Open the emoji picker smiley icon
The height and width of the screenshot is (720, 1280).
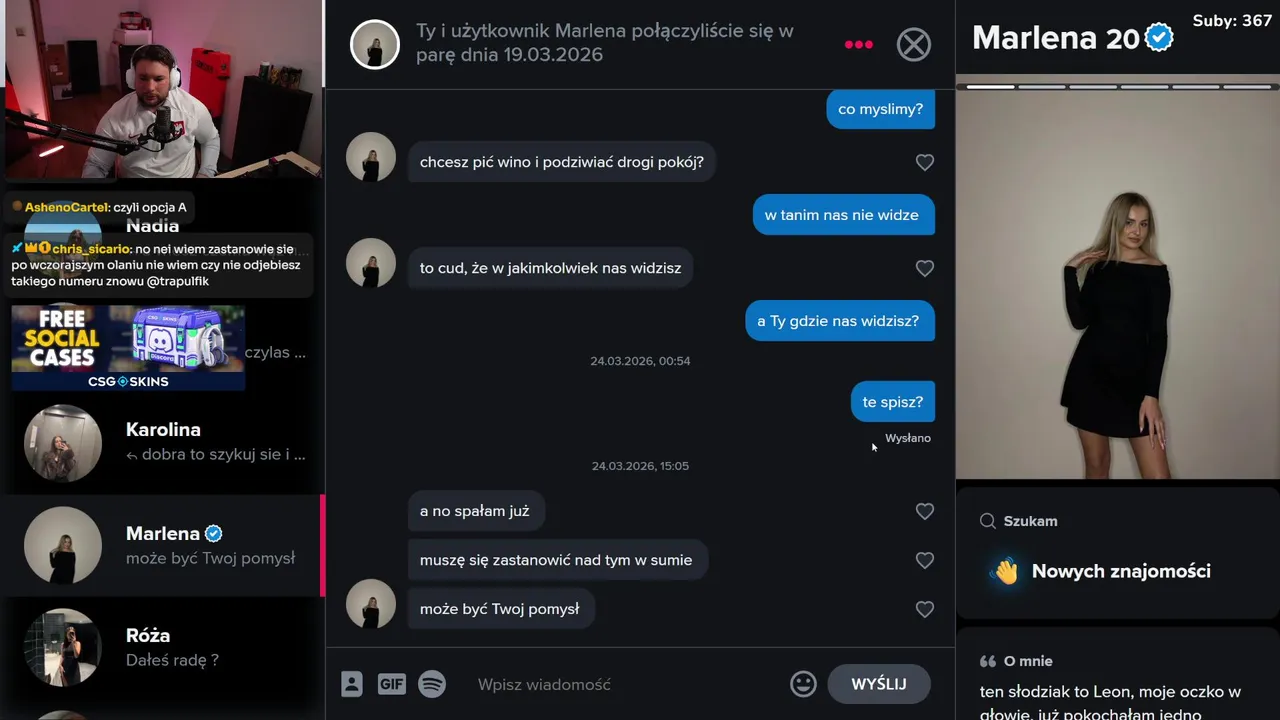pos(803,684)
